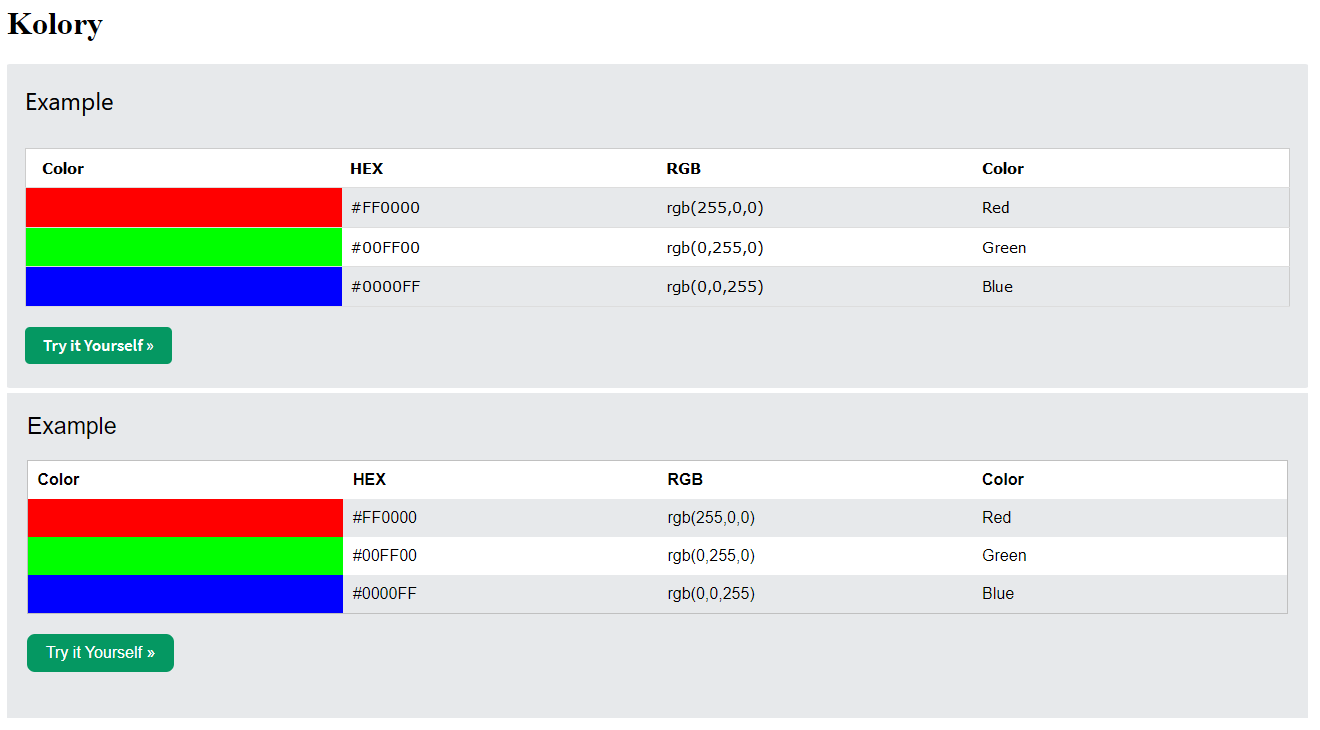The height and width of the screenshot is (730, 1320).
Task: Click the #FF0000 hex value in the first table
Action: (385, 208)
